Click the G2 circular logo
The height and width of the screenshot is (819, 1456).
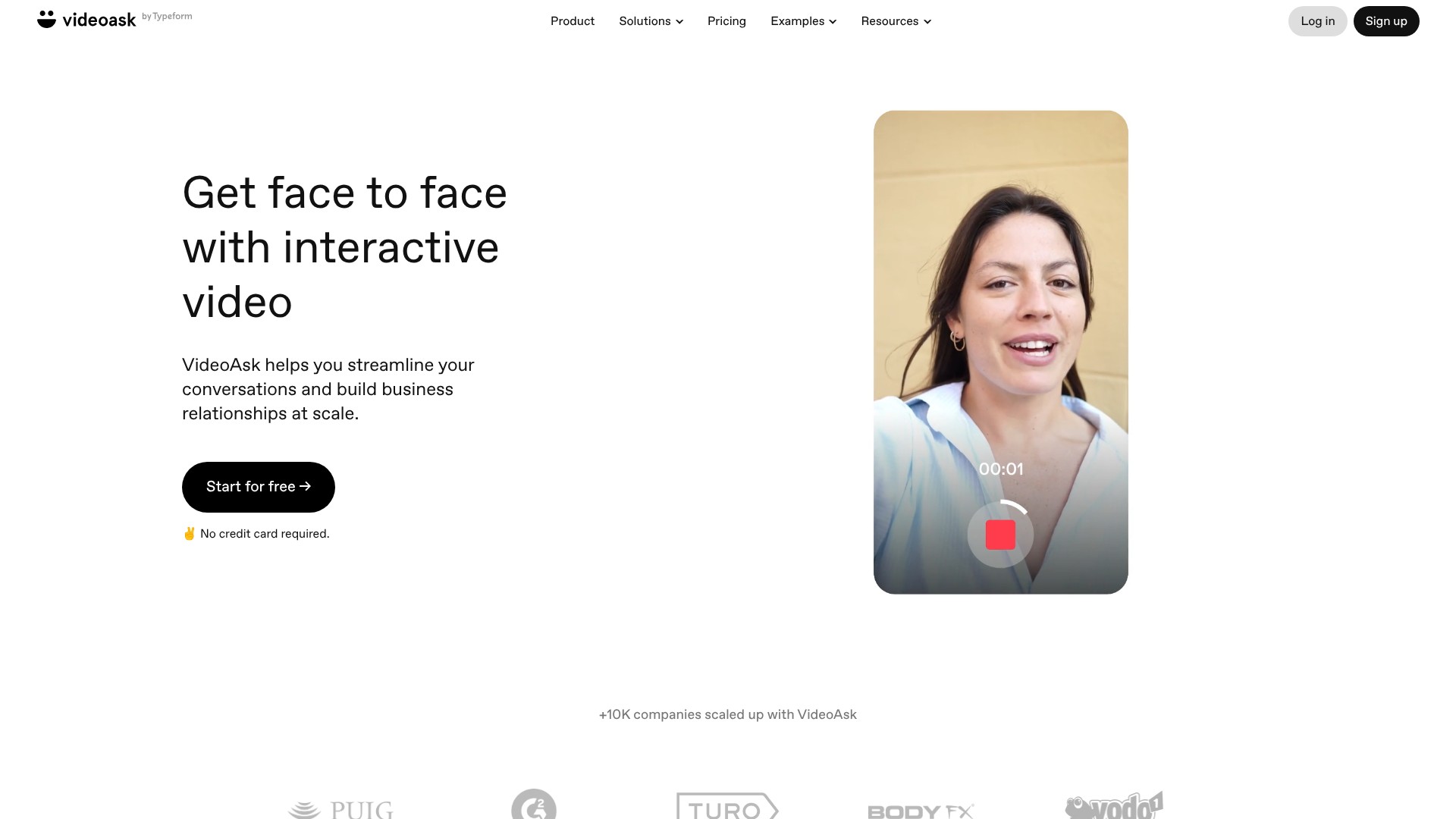(x=534, y=805)
